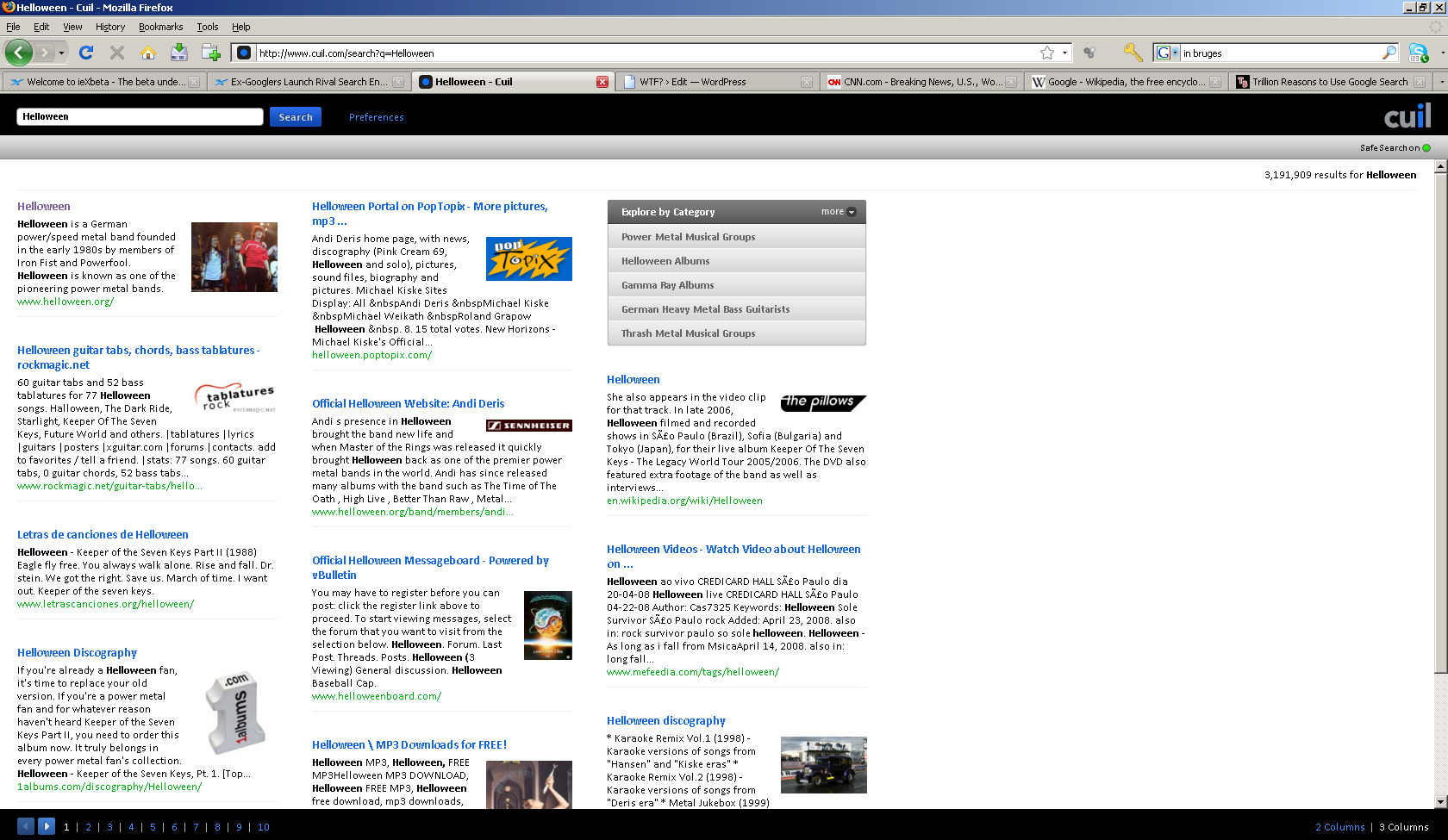
Task: Click the in bruges search box
Action: click(x=1280, y=53)
